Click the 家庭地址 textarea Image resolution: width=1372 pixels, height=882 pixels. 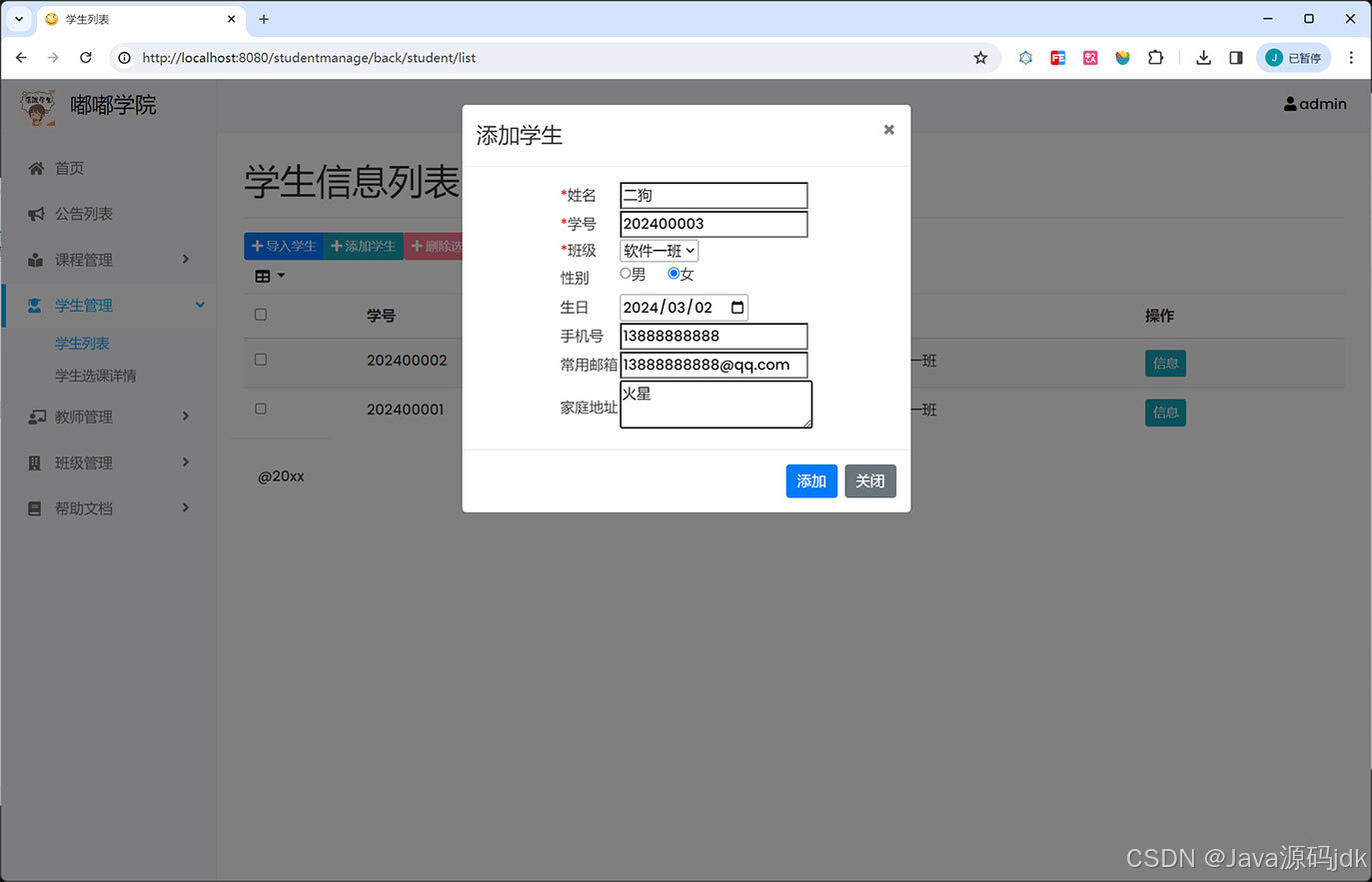[x=715, y=405]
